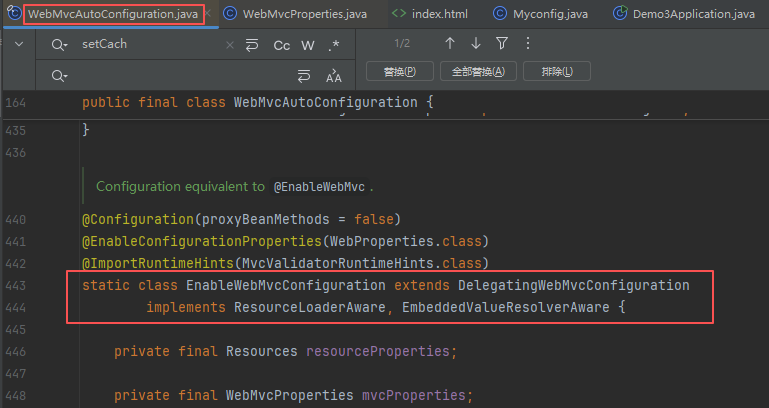Click the Myconfig.java class icon
This screenshot has width=769, height=408.
click(x=500, y=14)
